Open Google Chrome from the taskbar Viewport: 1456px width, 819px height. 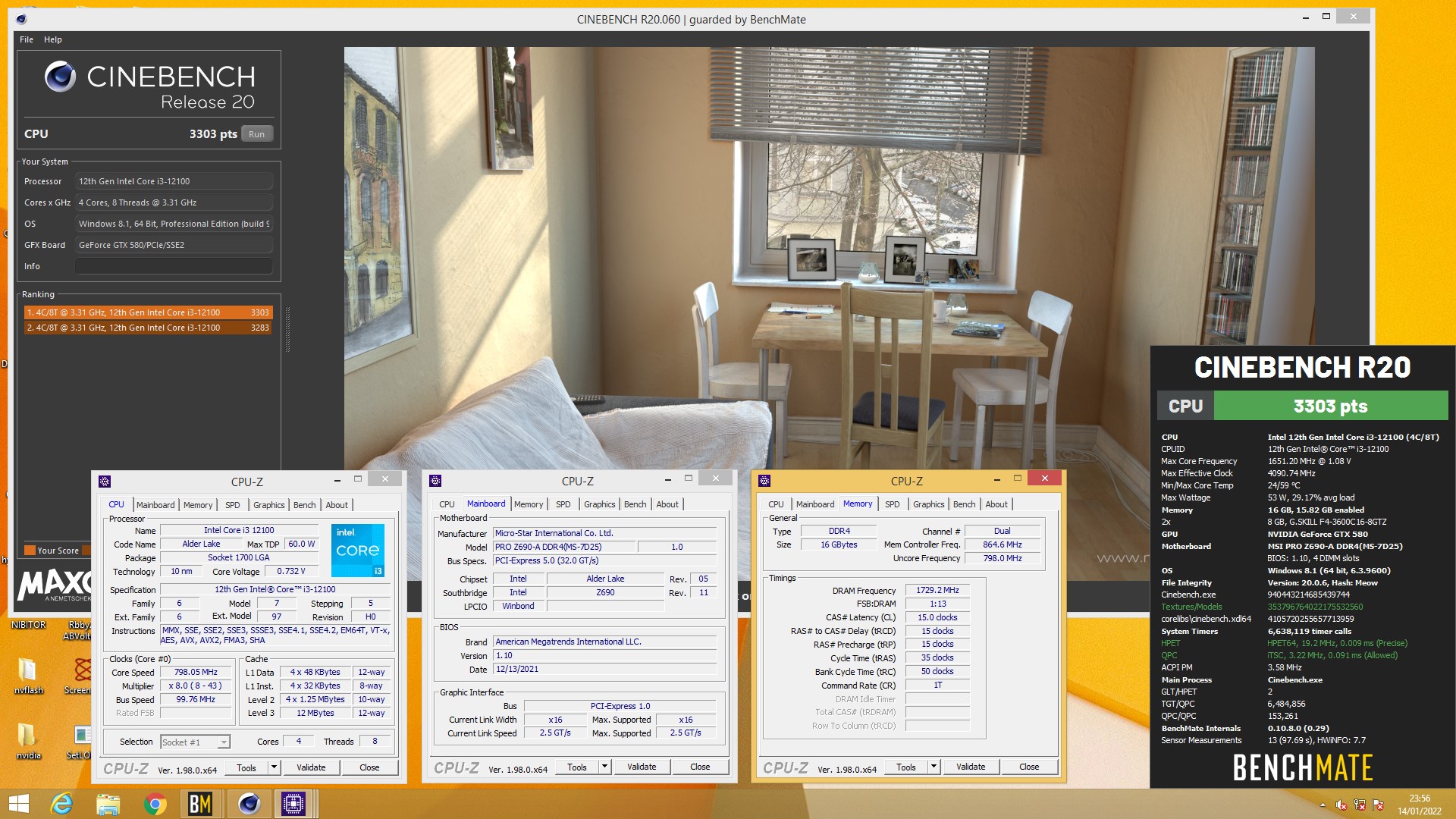155,804
